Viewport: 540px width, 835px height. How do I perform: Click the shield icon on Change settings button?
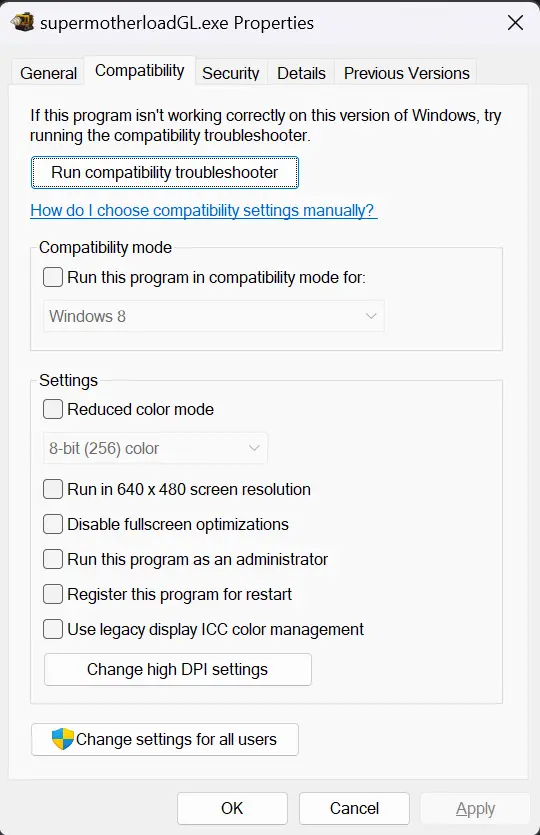point(62,739)
